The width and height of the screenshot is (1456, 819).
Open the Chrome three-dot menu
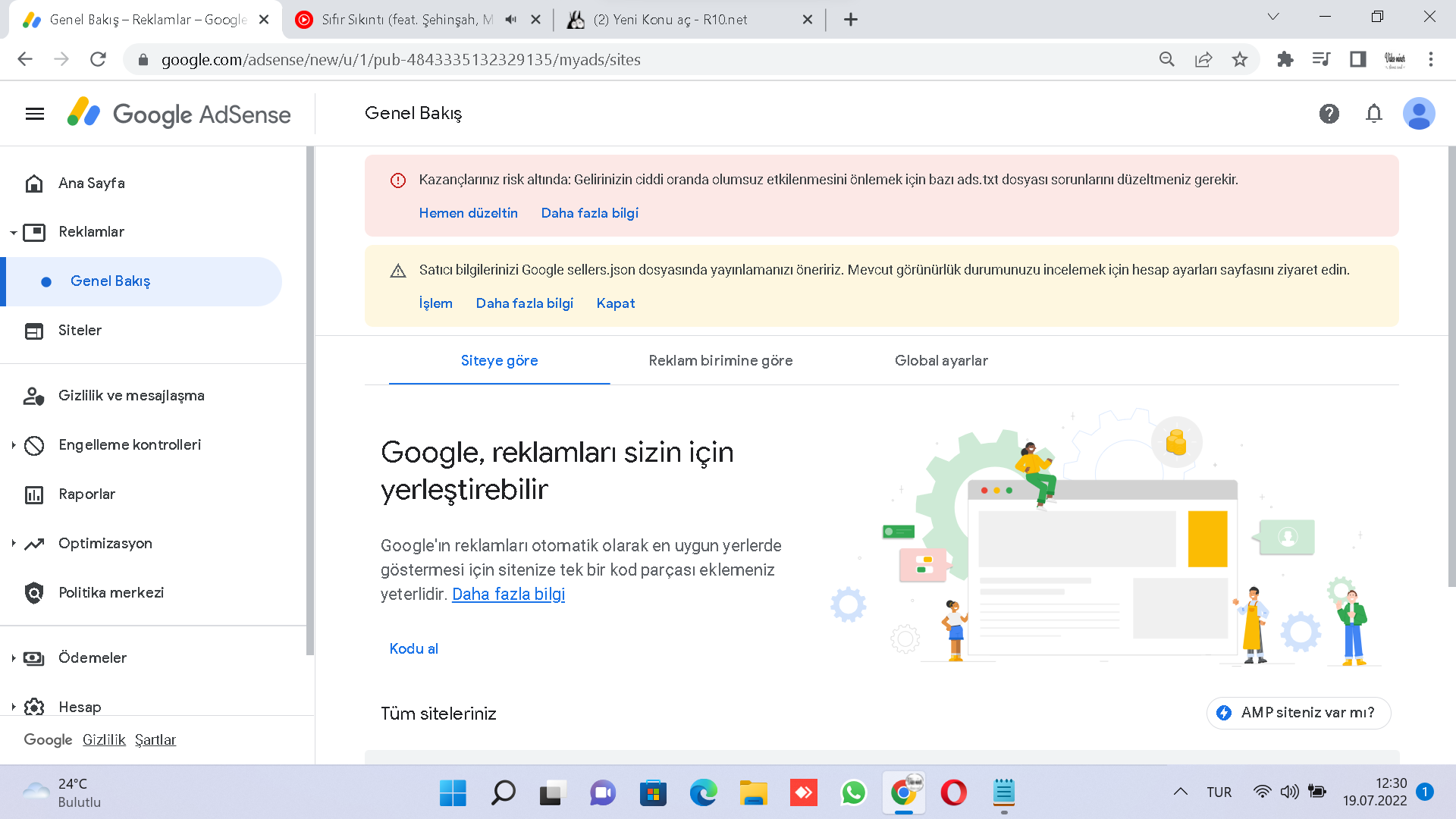[1430, 59]
